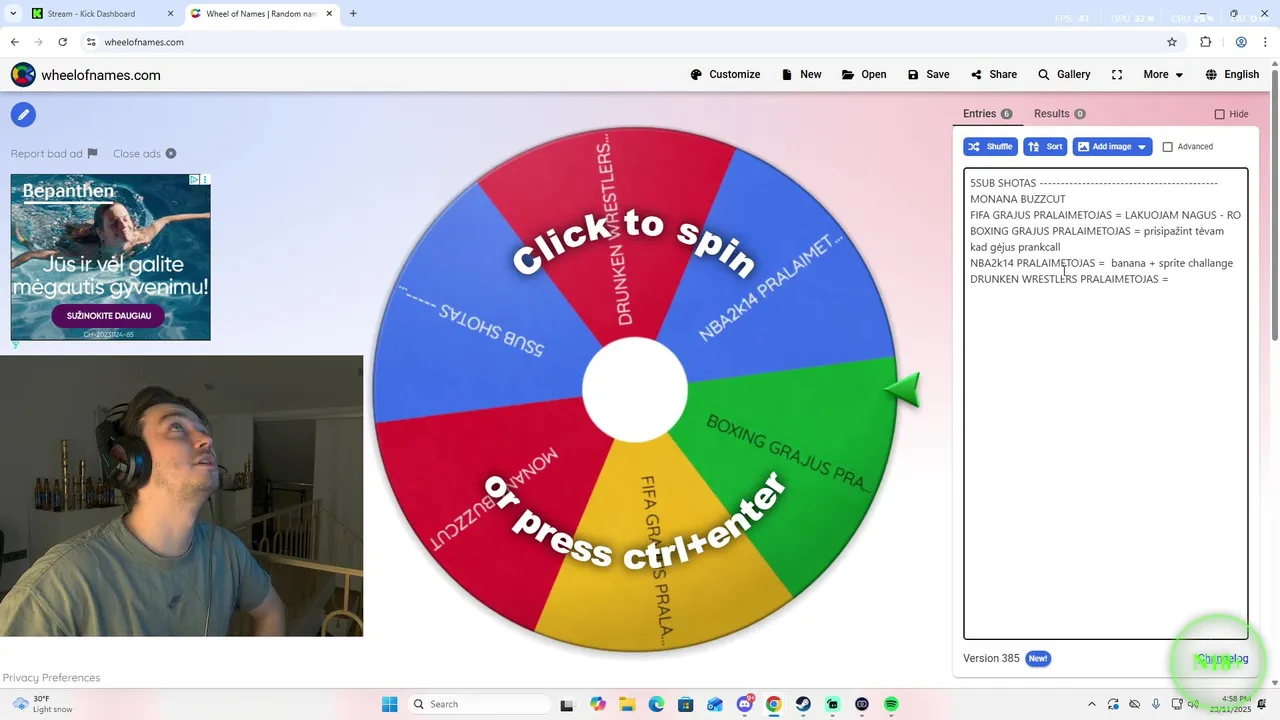Tick the Hide checkbox
Viewport: 1280px width, 720px height.
(1219, 114)
